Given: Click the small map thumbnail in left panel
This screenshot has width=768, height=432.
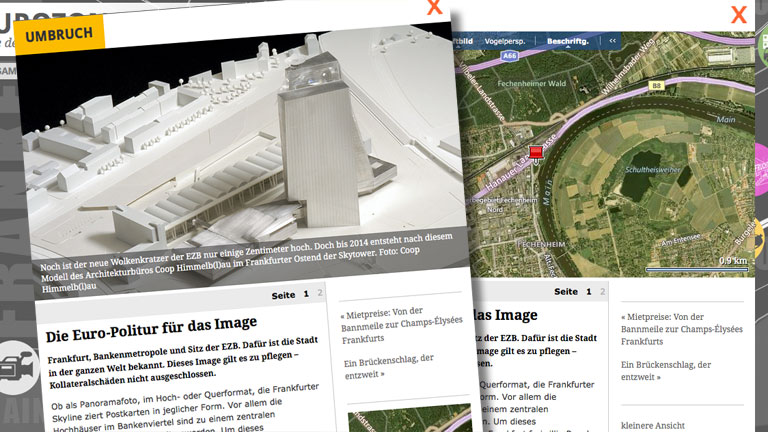Looking at the screenshot, I should point(410,419).
